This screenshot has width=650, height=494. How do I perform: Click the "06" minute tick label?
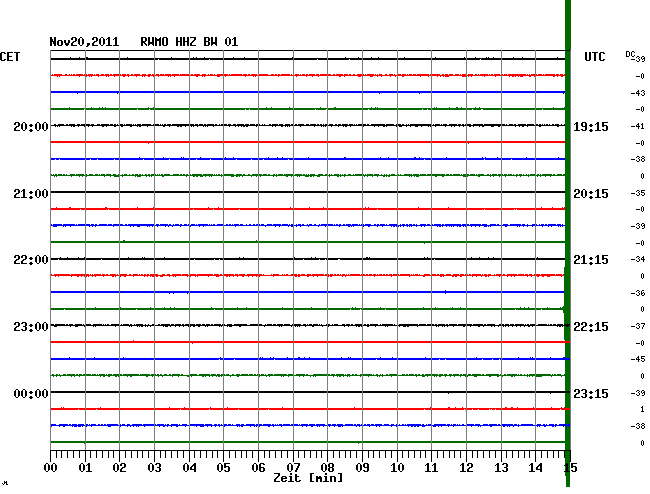[258, 468]
